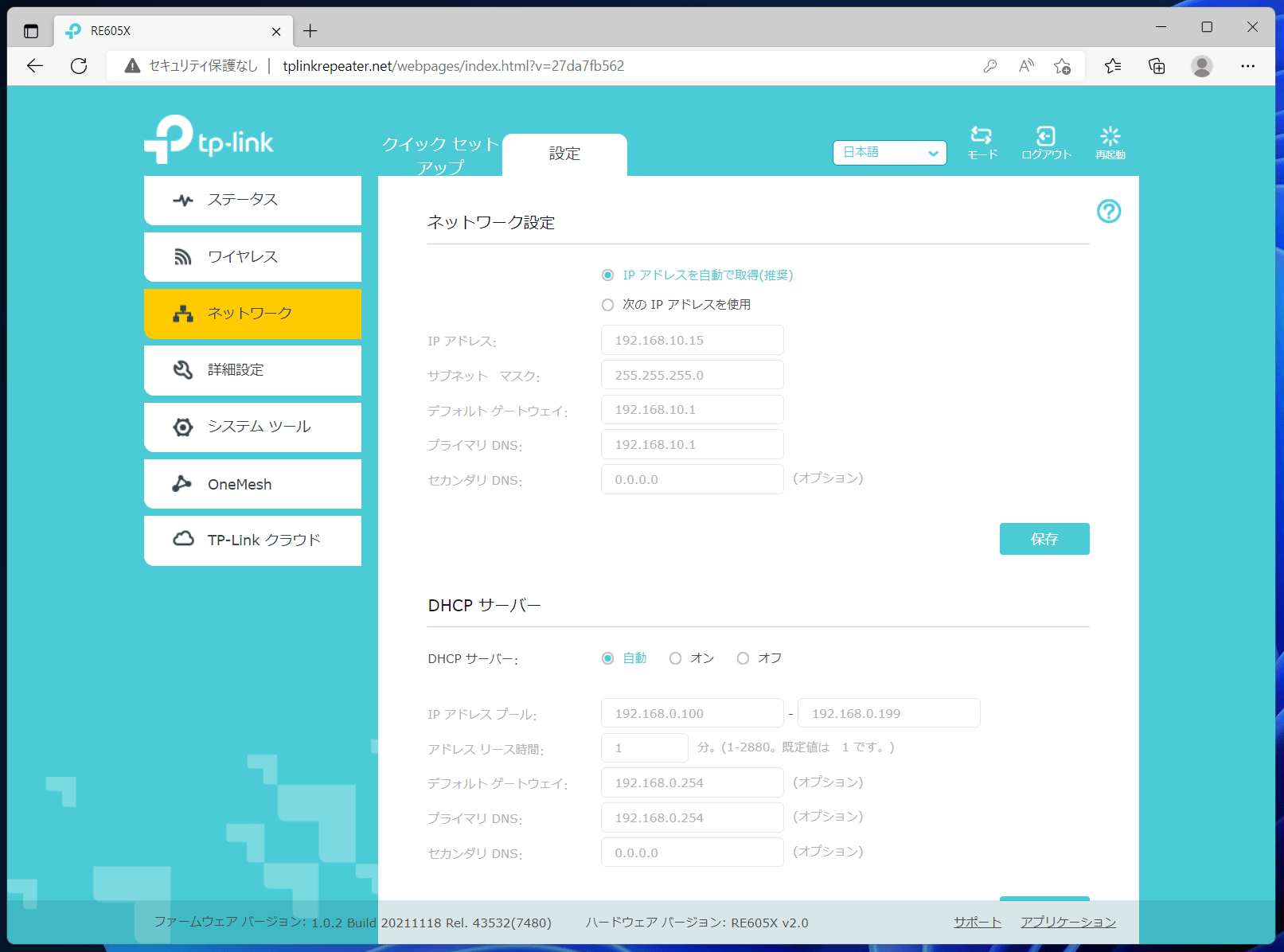This screenshot has width=1284, height=952.
Task: Open the browser profile avatar
Action: (1202, 66)
